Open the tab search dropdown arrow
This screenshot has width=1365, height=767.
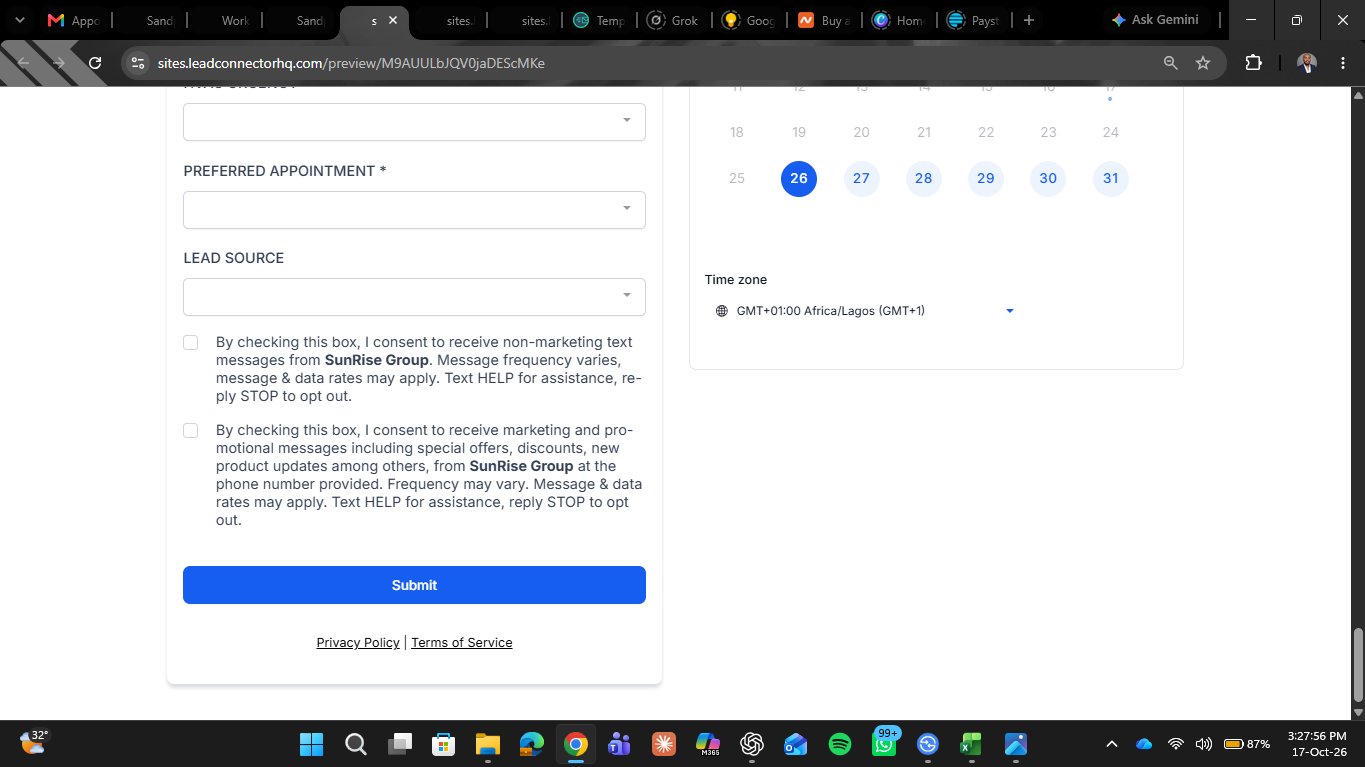pos(18,20)
